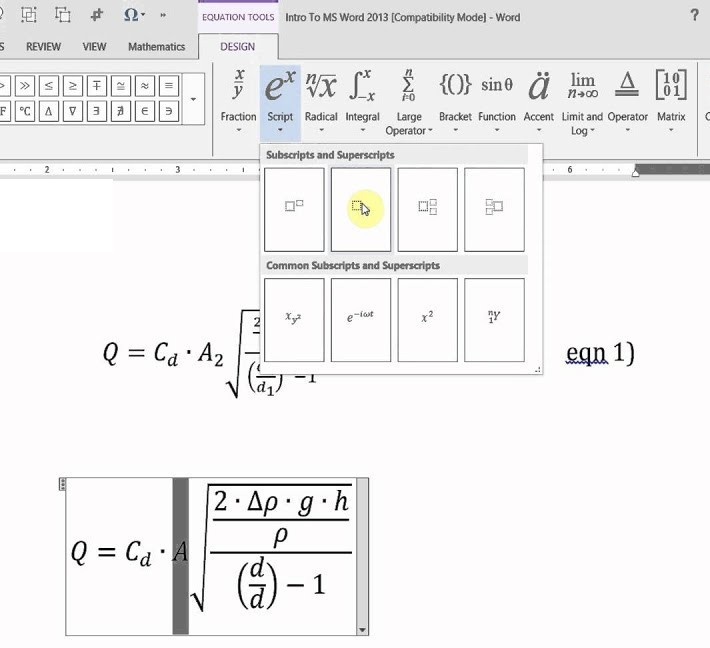Select the Accent structure icon
This screenshot has height=648, width=710.
pos(538,102)
